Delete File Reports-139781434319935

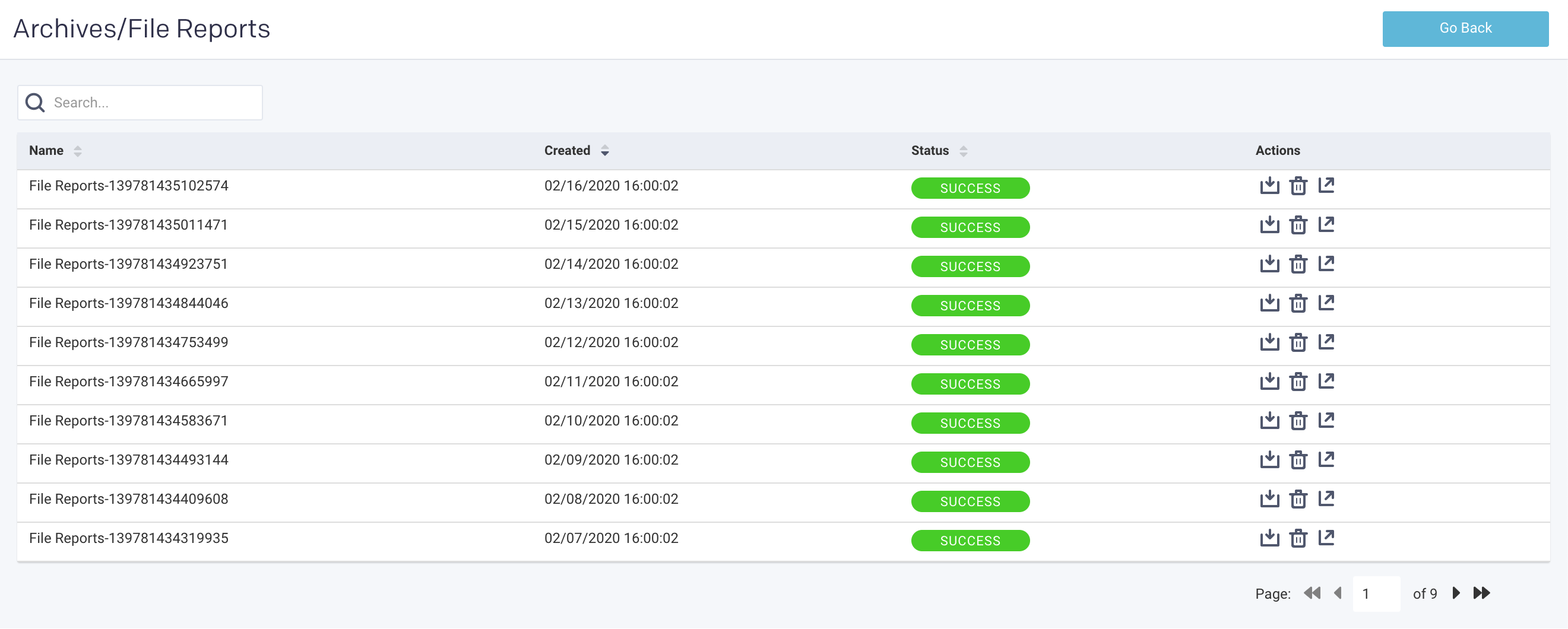[1298, 538]
